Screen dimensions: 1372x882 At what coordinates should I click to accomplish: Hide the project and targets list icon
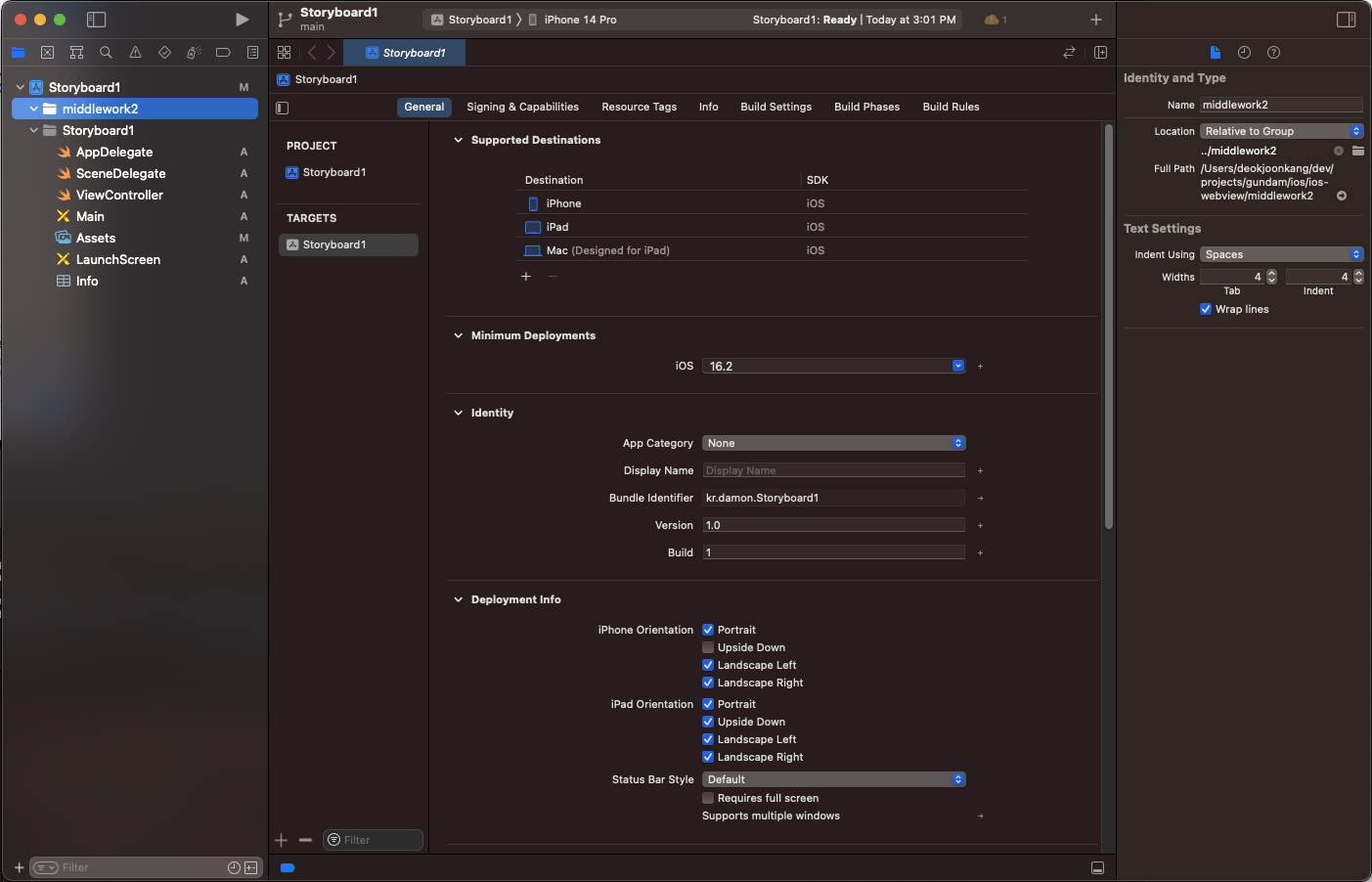(283, 108)
